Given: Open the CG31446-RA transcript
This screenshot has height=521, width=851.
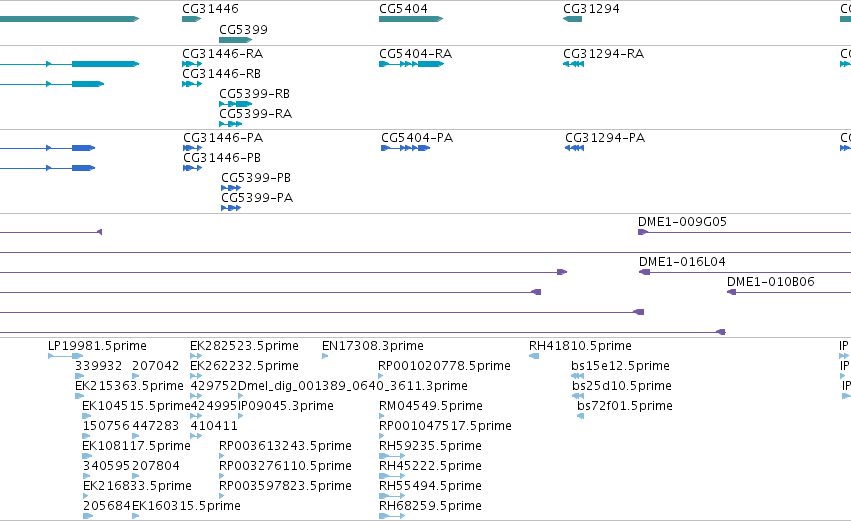Looking at the screenshot, I should pyautogui.click(x=192, y=64).
